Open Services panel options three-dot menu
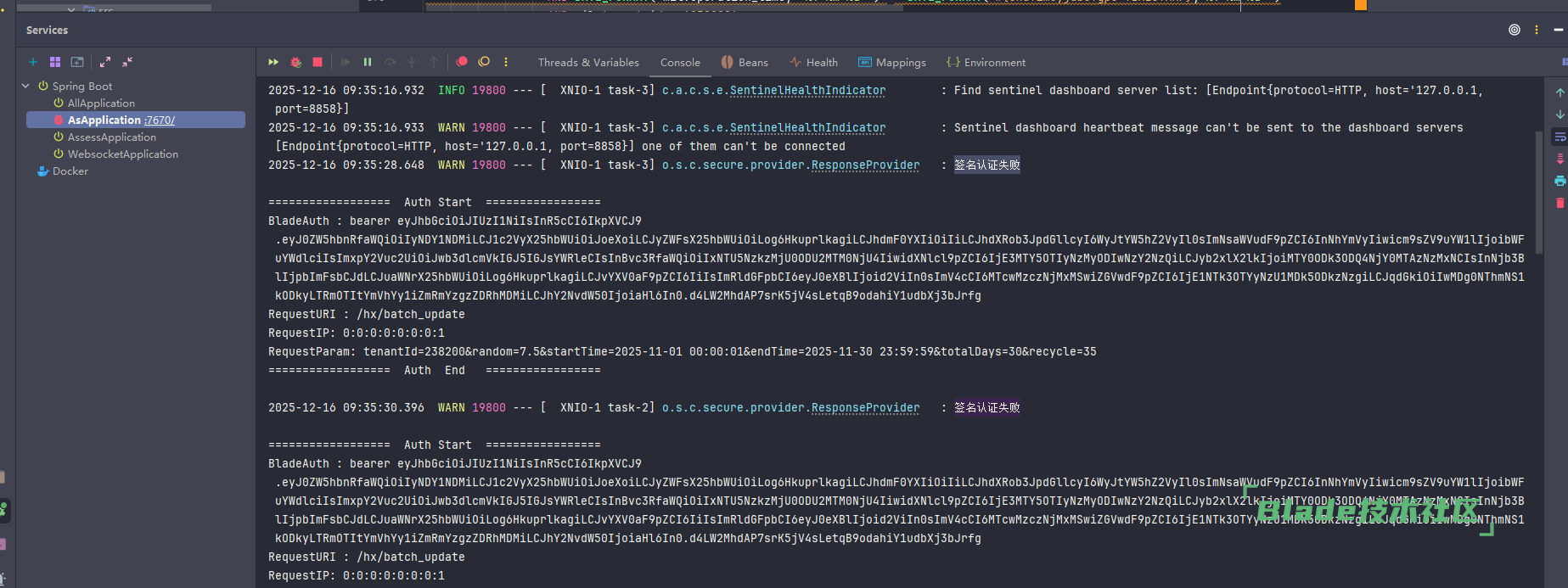This screenshot has height=588, width=1568. pos(1537,30)
